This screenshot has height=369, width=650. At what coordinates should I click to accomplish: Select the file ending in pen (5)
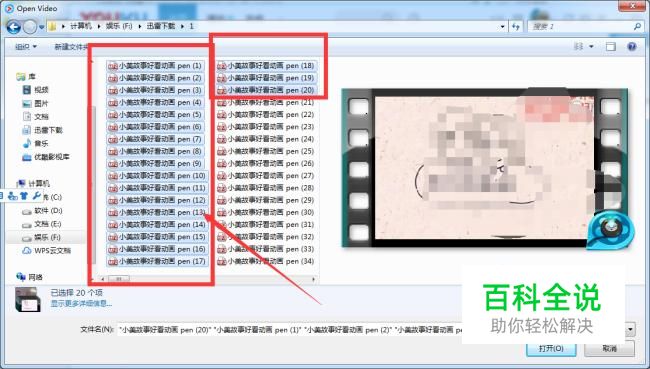[x=155, y=115]
